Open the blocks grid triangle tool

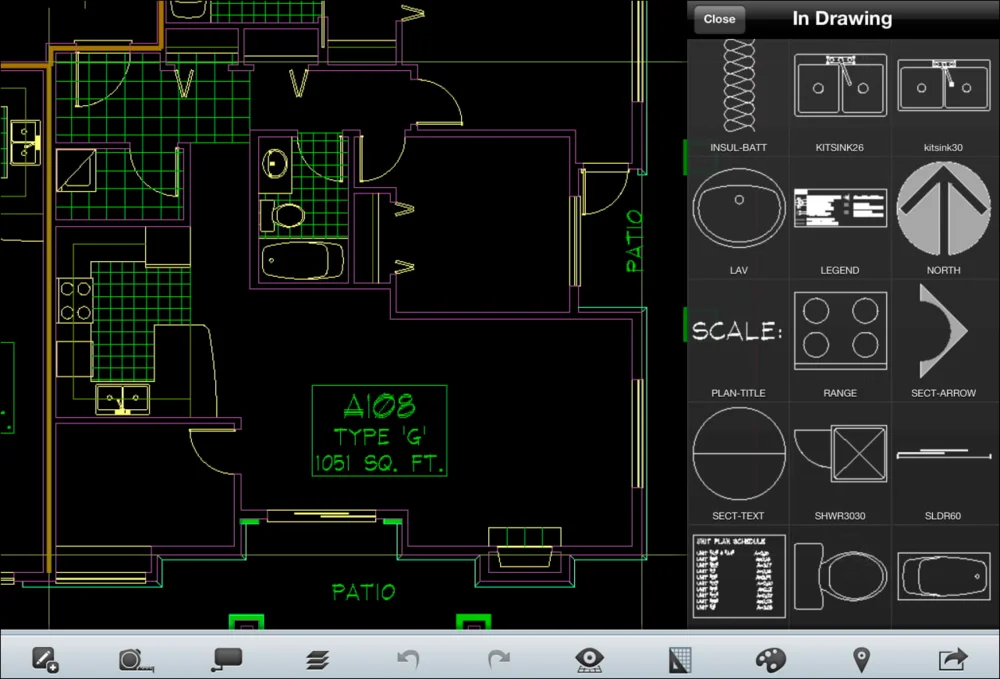pos(680,661)
